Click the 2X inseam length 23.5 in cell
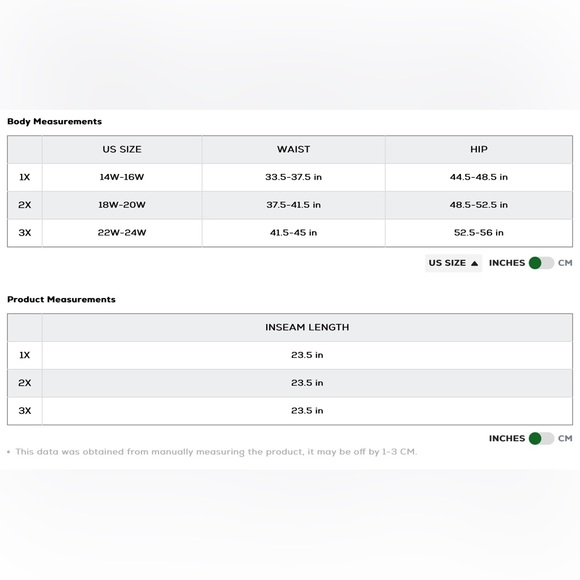580x580 pixels. pos(307,383)
